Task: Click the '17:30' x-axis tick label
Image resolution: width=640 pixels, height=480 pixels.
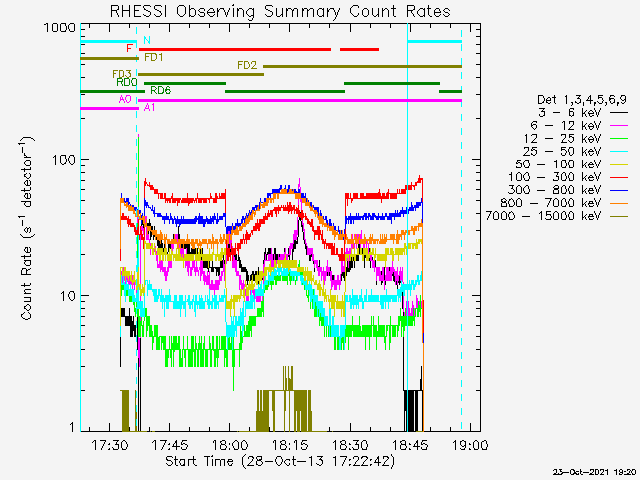Action: point(109,445)
